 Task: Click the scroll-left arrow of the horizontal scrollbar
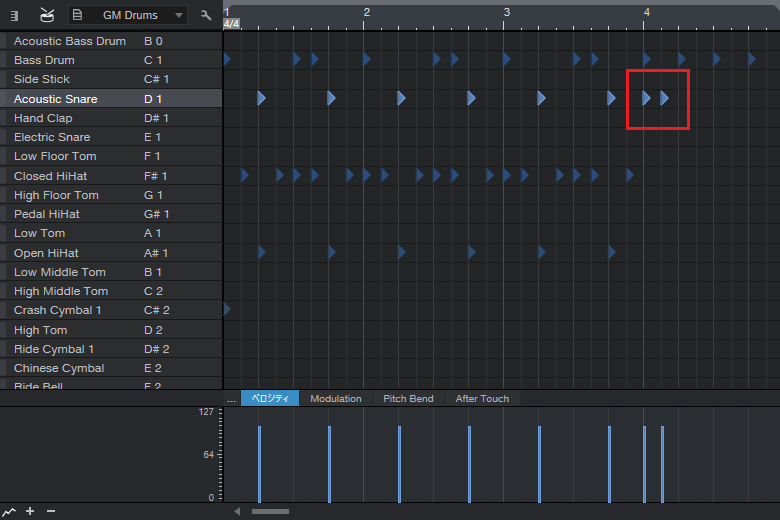click(237, 511)
